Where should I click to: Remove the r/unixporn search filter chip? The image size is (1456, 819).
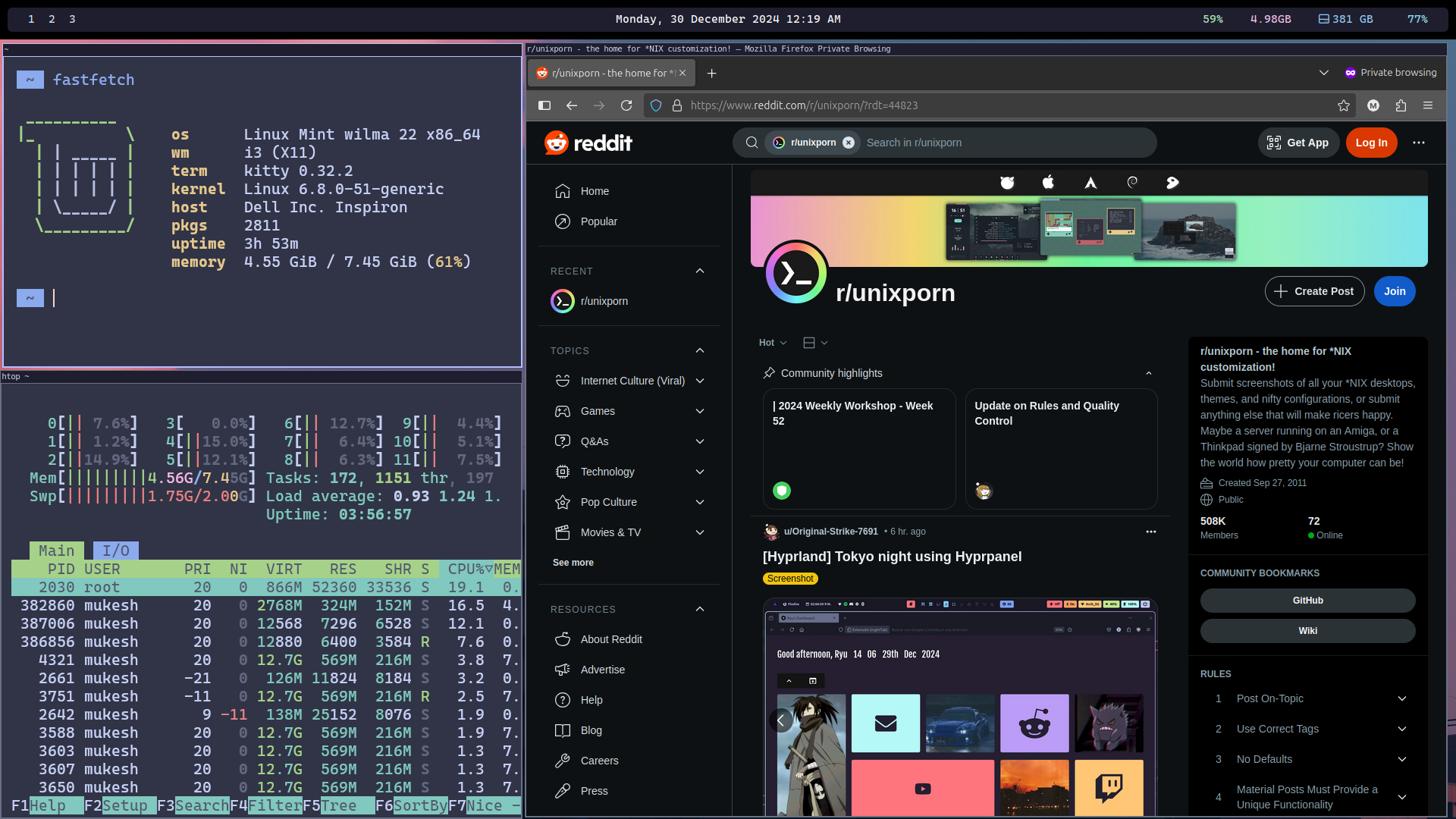849,143
